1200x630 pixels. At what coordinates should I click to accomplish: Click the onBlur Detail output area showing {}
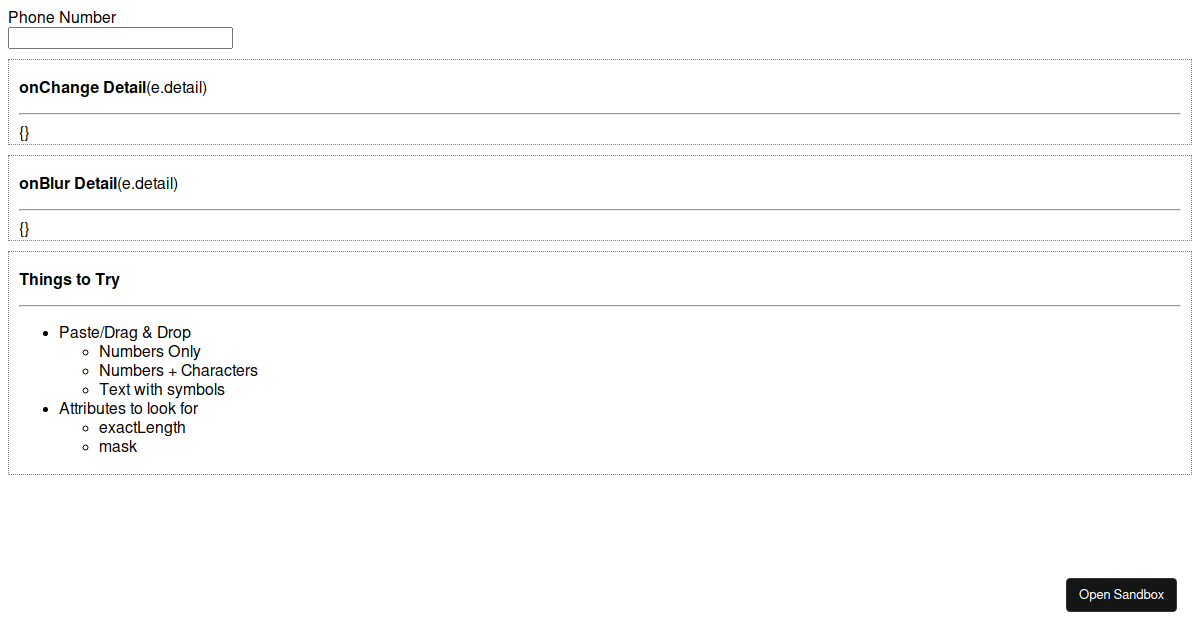[24, 228]
